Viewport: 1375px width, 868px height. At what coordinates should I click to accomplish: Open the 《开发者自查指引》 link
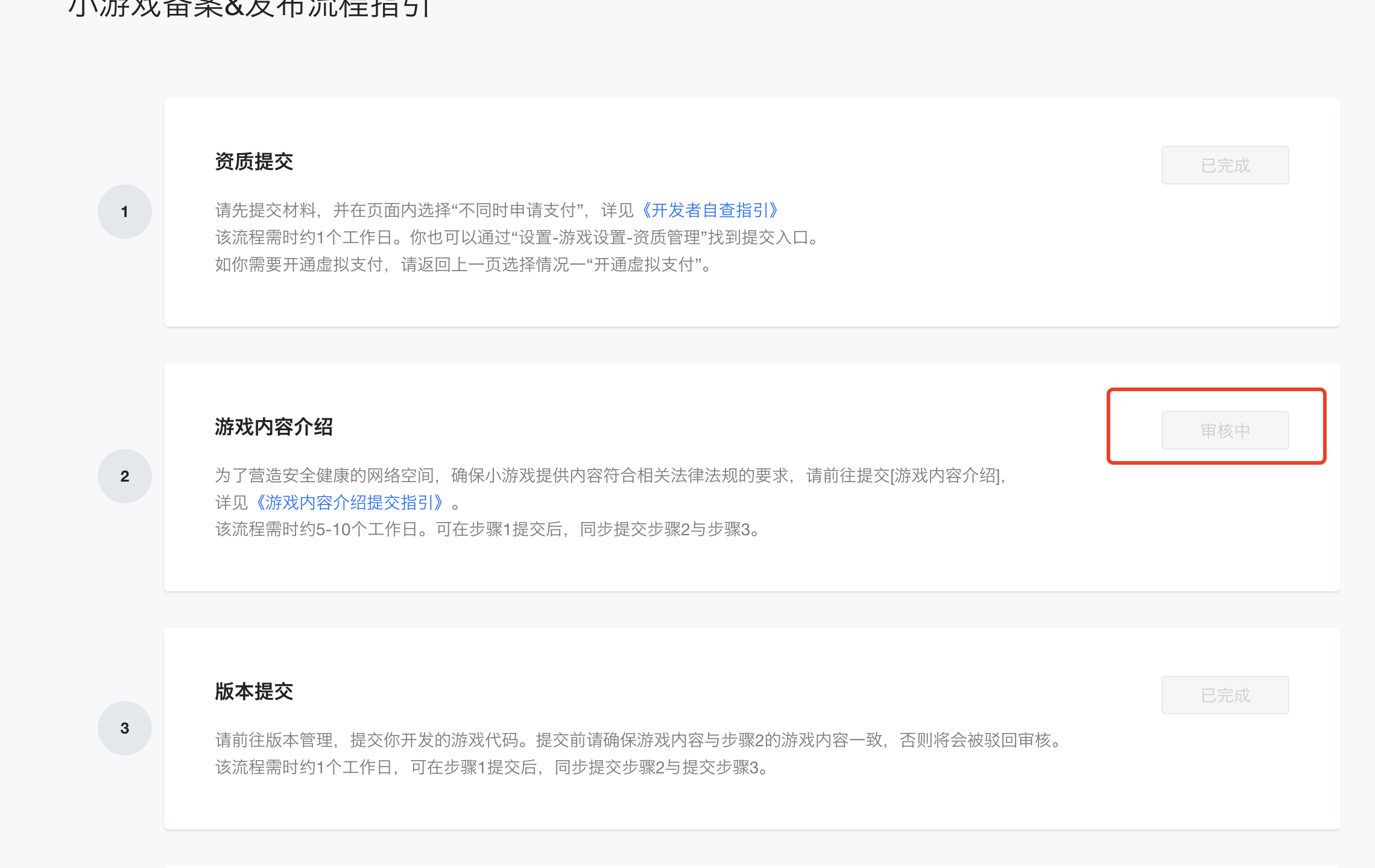(709, 210)
